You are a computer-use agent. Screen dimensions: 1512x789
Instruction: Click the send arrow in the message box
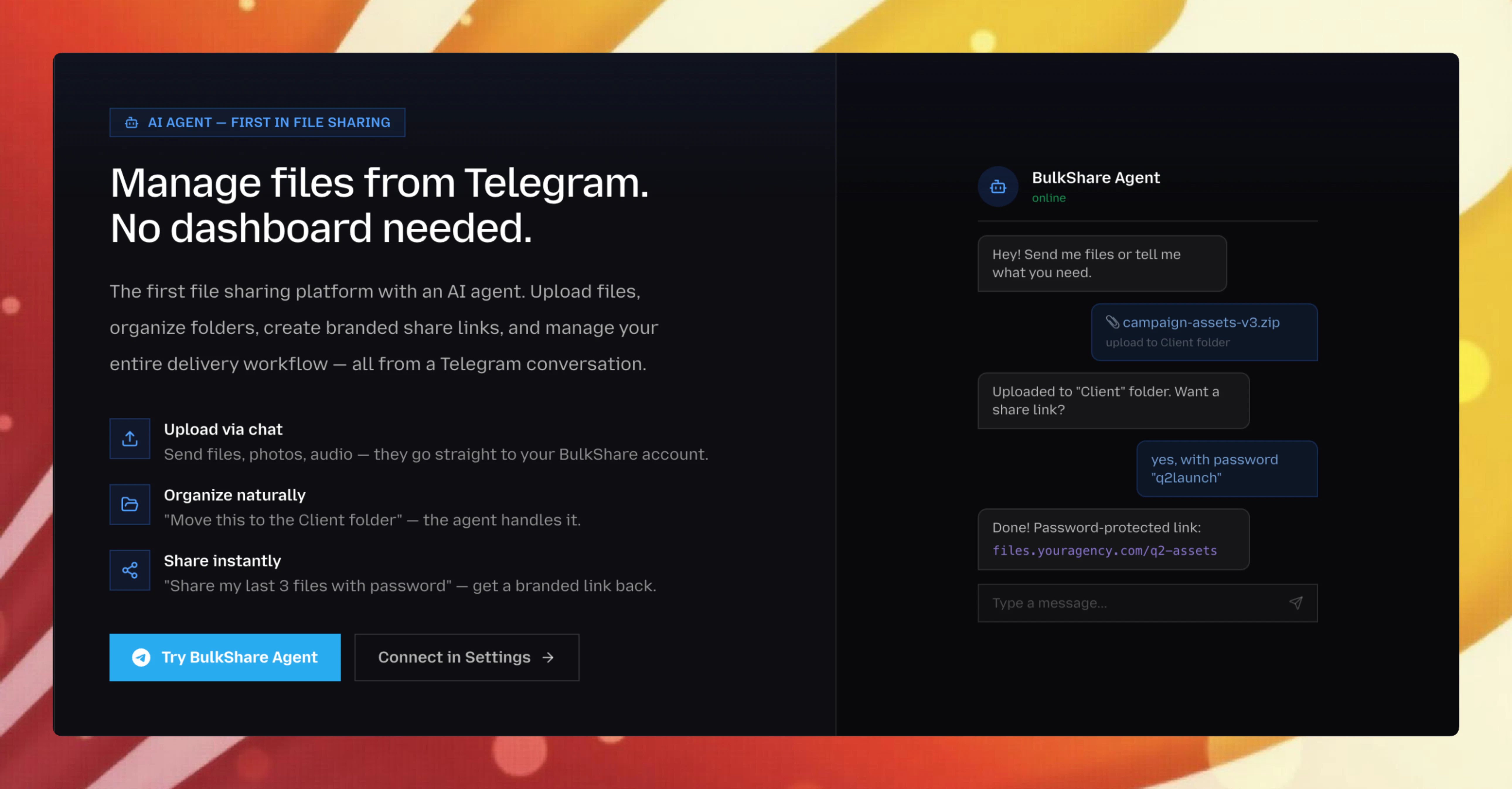(x=1297, y=602)
